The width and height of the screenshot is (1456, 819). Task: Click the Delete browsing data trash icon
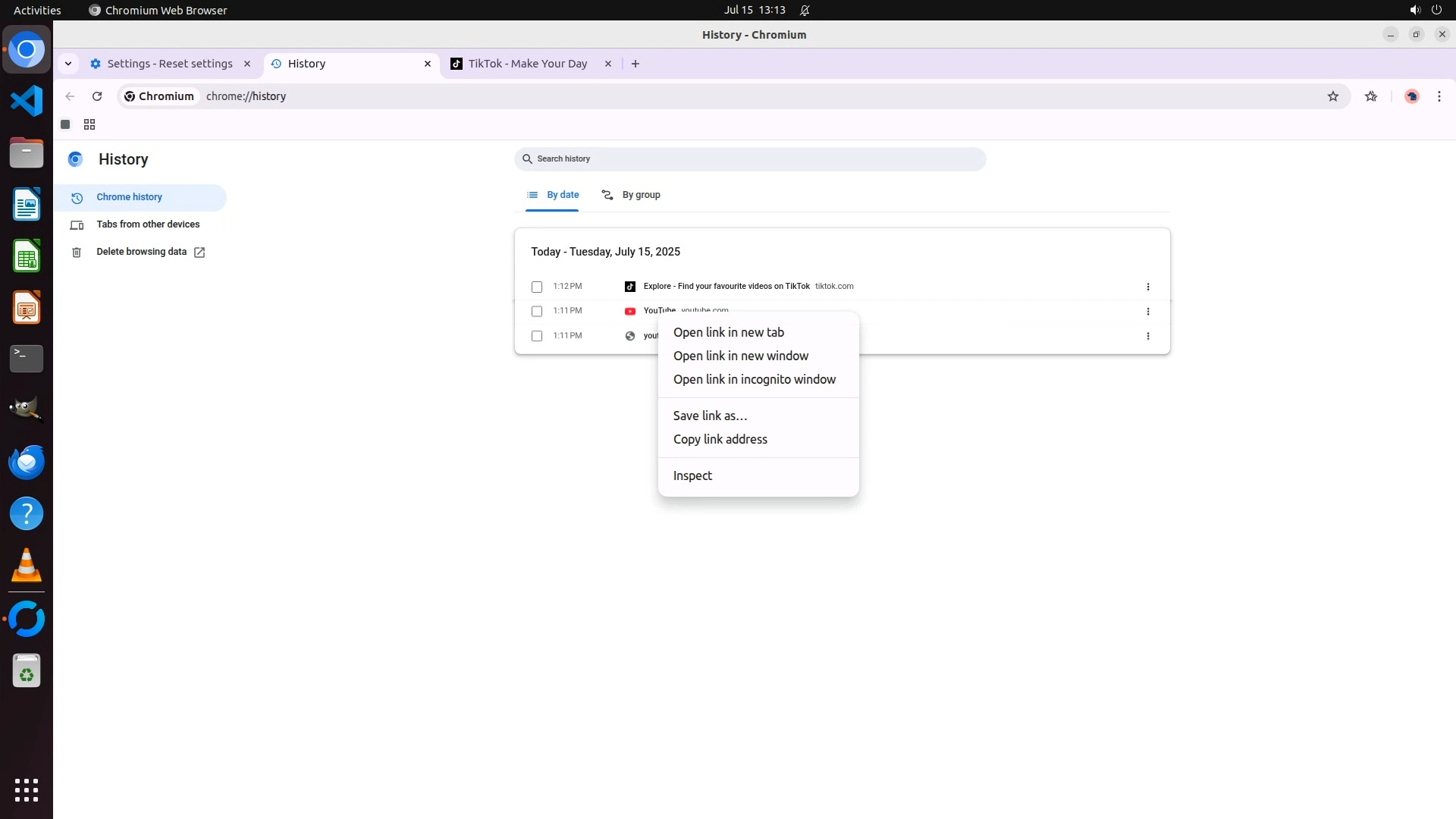click(77, 253)
